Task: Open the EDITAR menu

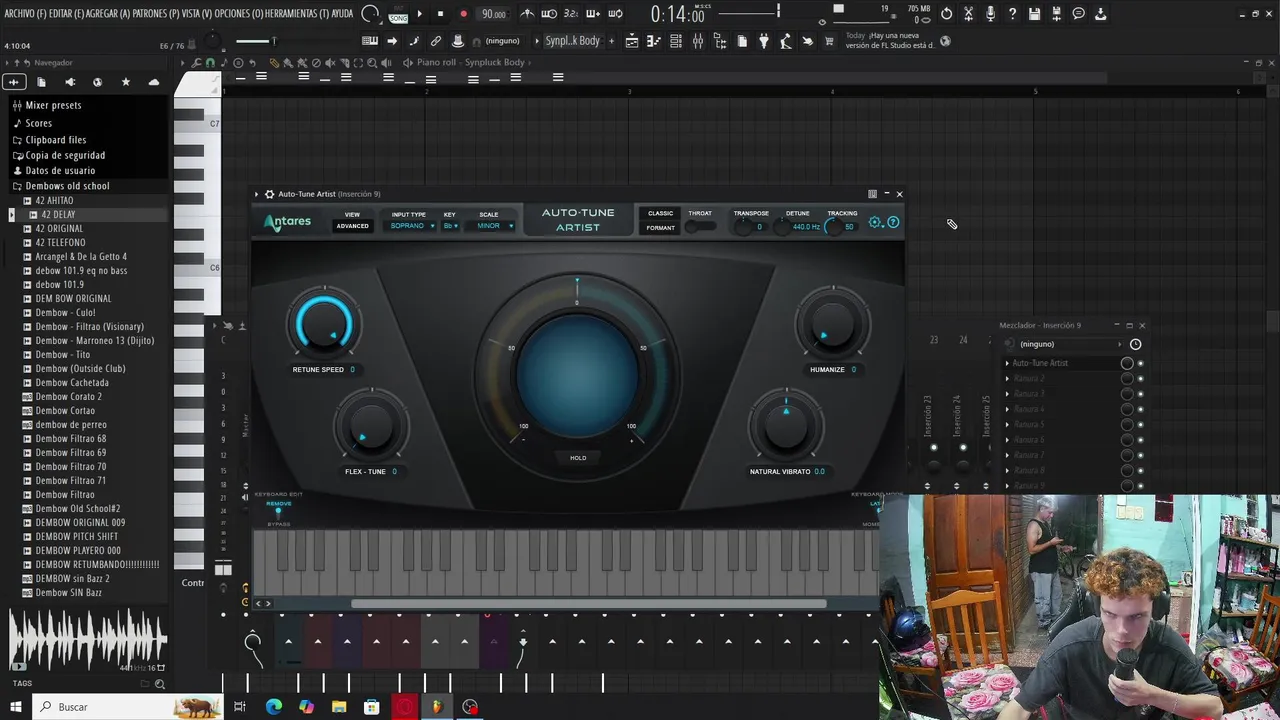Action: point(66,14)
